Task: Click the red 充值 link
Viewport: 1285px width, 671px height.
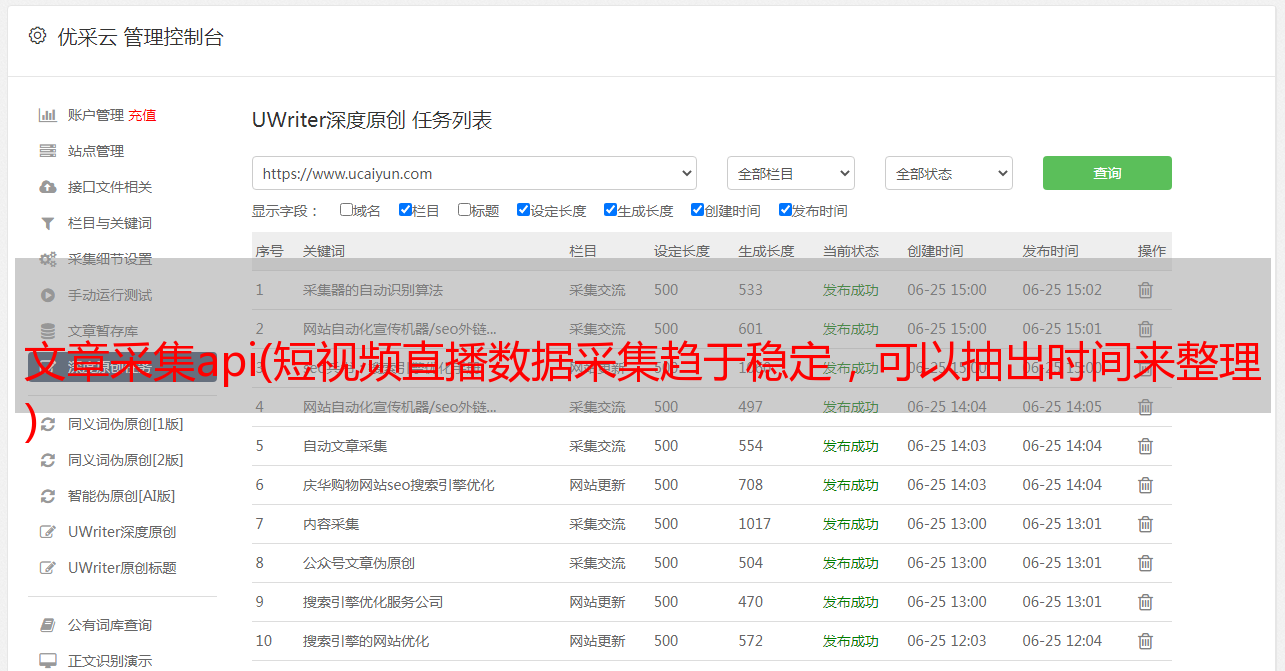Action: pos(142,115)
